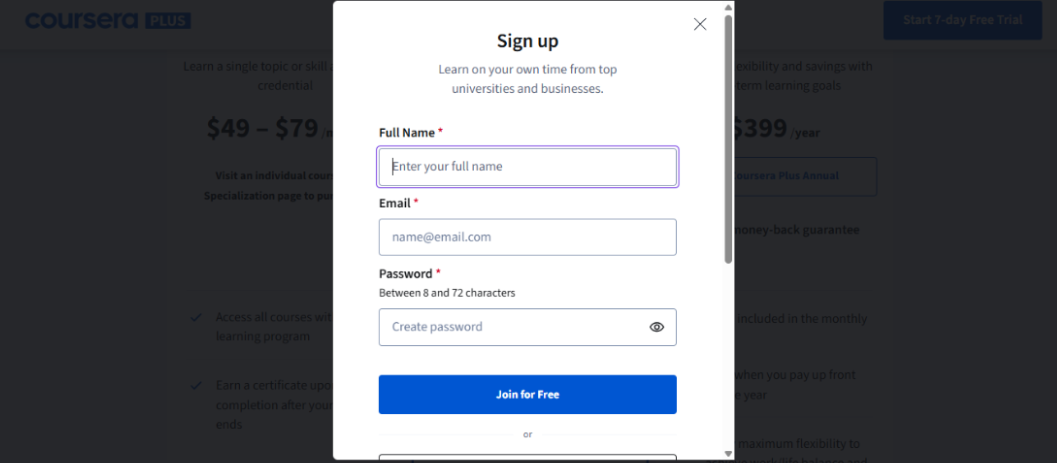Click checkmark icon beside "Access all courses"
1057x463 pixels.
(x=197, y=318)
